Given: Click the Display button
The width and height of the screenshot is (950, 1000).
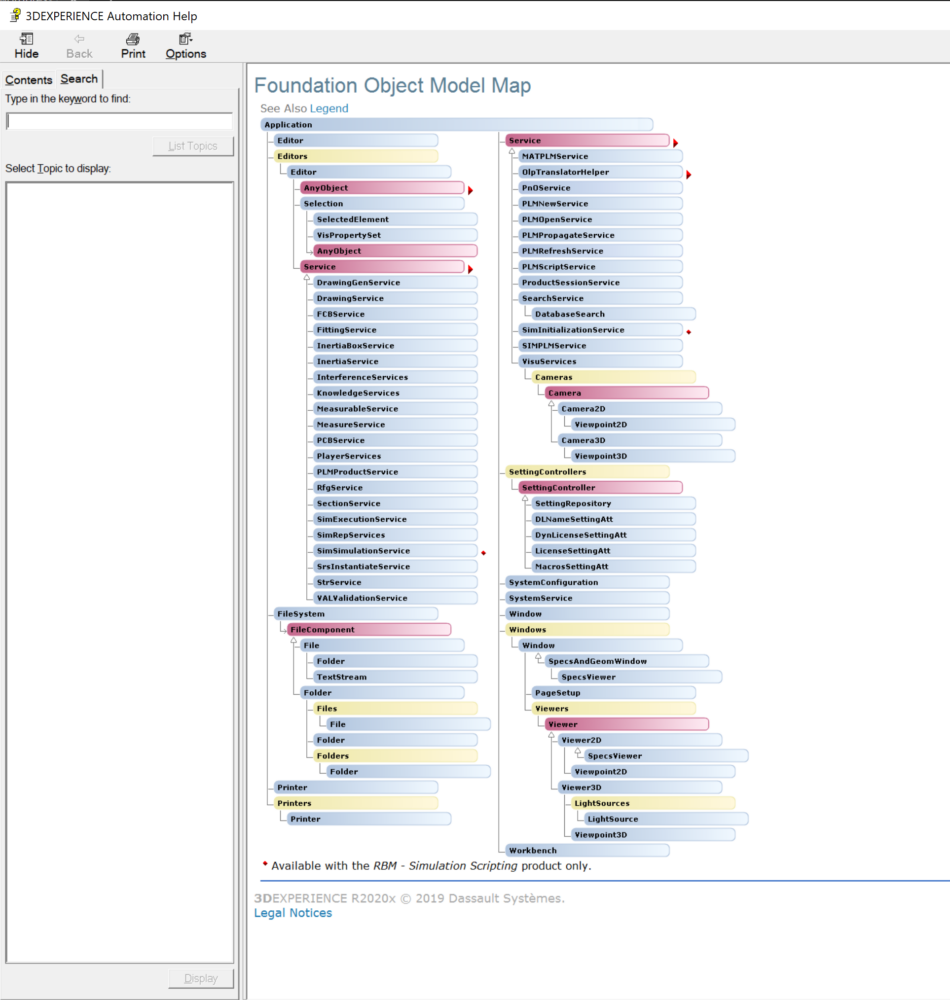Looking at the screenshot, I should [201, 978].
